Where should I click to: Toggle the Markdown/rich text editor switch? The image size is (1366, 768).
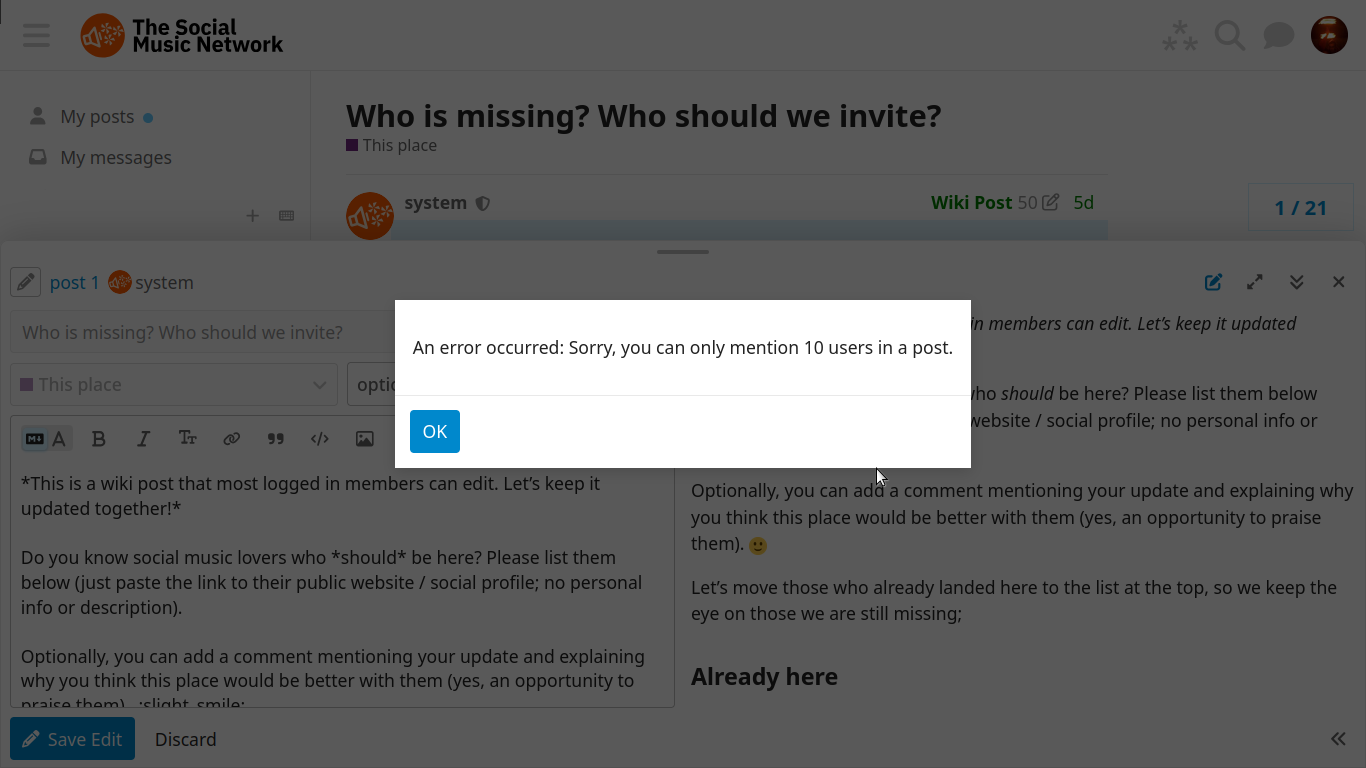[46, 439]
